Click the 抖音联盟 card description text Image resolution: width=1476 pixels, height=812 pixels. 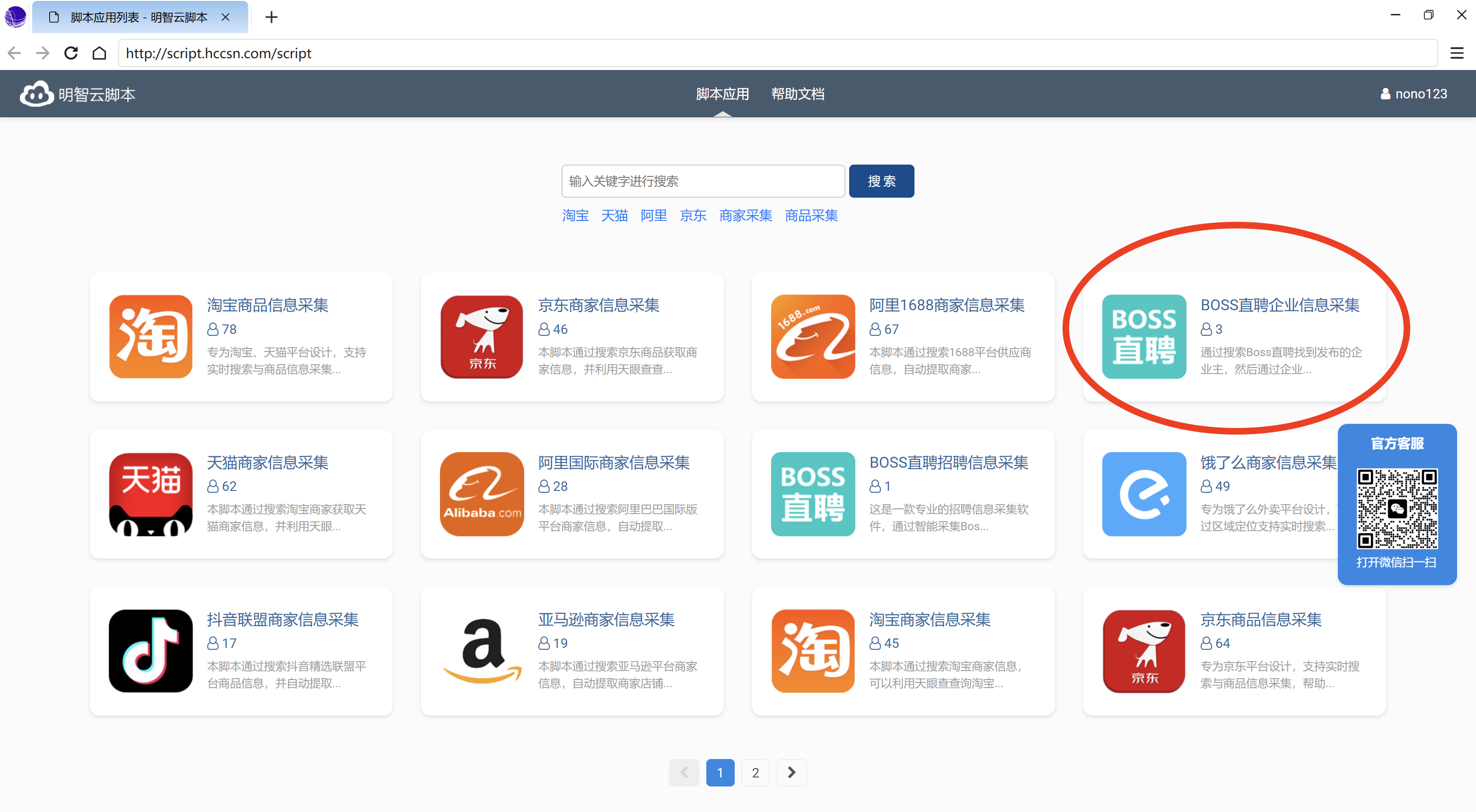[287, 675]
